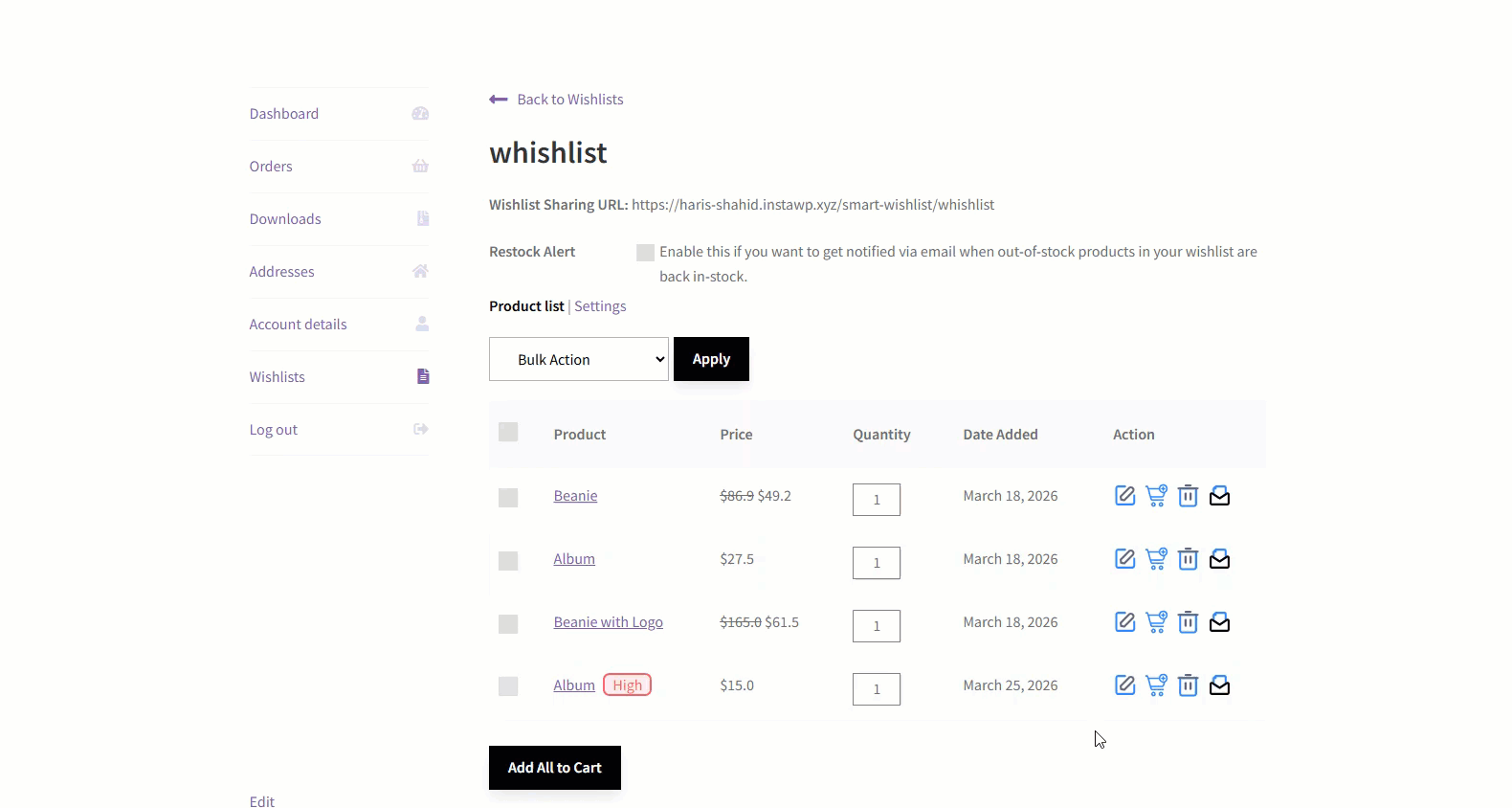1512x808 pixels.
Task: Enable the Restock Alert checkbox
Action: [x=646, y=253]
